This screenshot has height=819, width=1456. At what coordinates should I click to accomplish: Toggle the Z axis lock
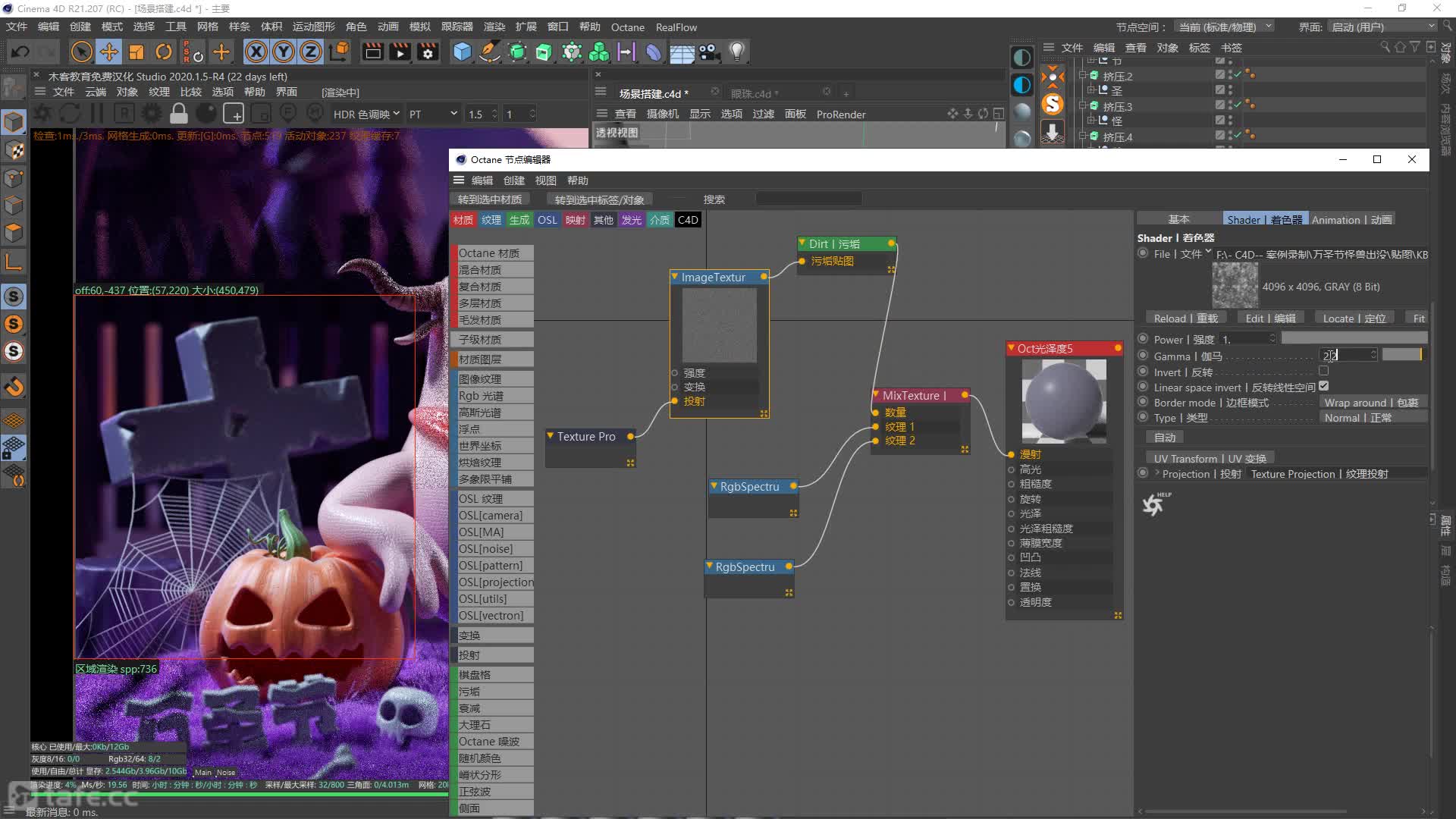pyautogui.click(x=311, y=52)
